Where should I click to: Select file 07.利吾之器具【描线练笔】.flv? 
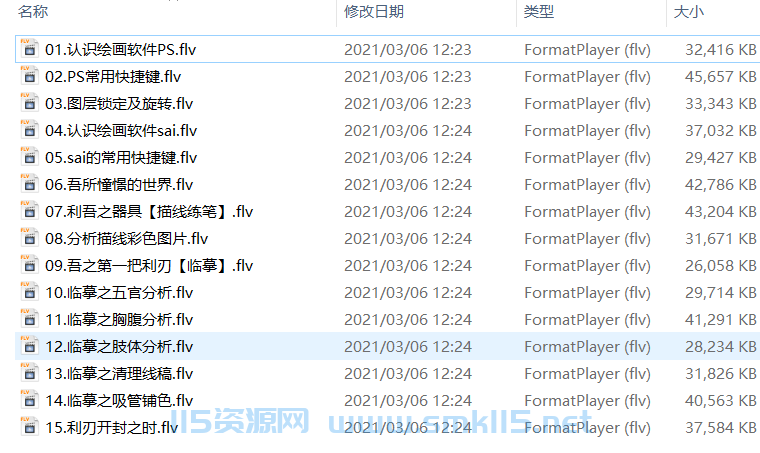[x=149, y=211]
